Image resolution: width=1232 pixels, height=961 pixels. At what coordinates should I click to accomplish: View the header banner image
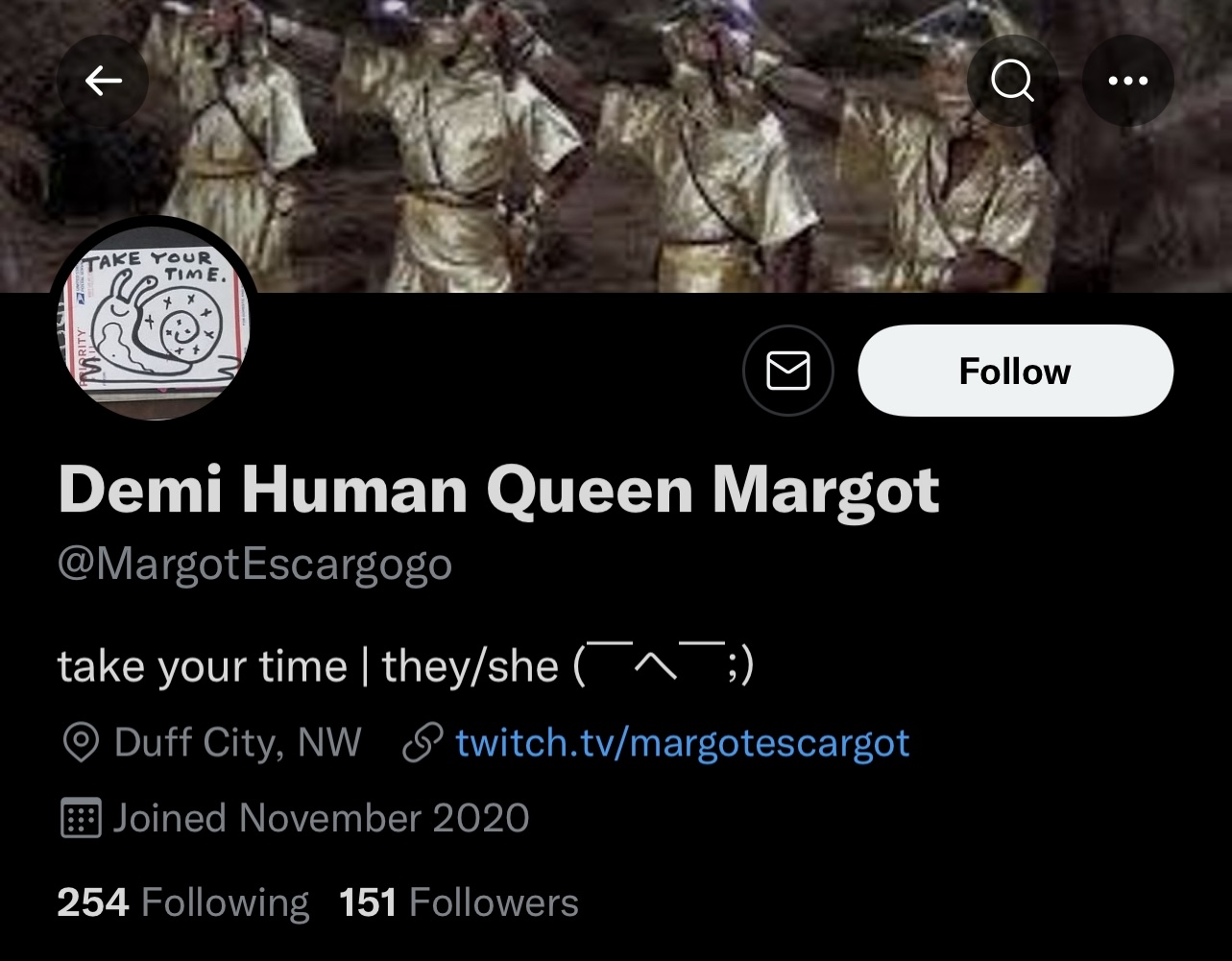616,146
